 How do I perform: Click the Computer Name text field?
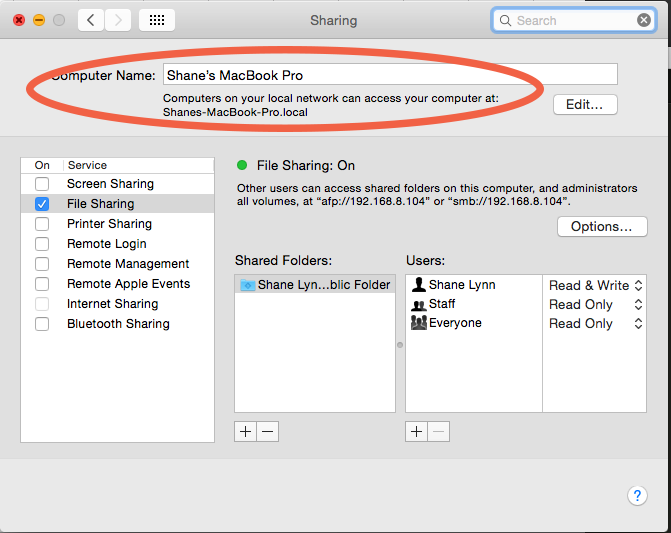(x=390, y=74)
